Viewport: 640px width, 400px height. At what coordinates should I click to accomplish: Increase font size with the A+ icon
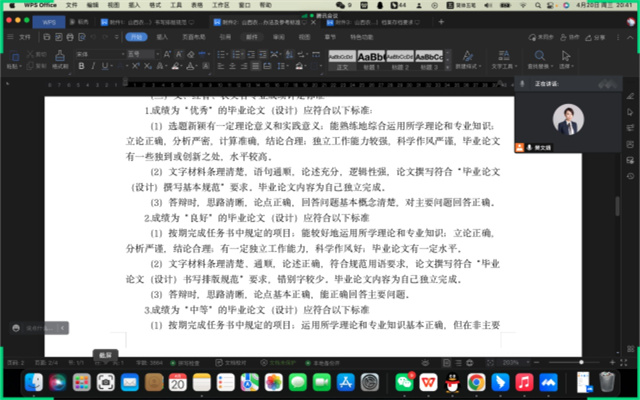[x=167, y=54]
